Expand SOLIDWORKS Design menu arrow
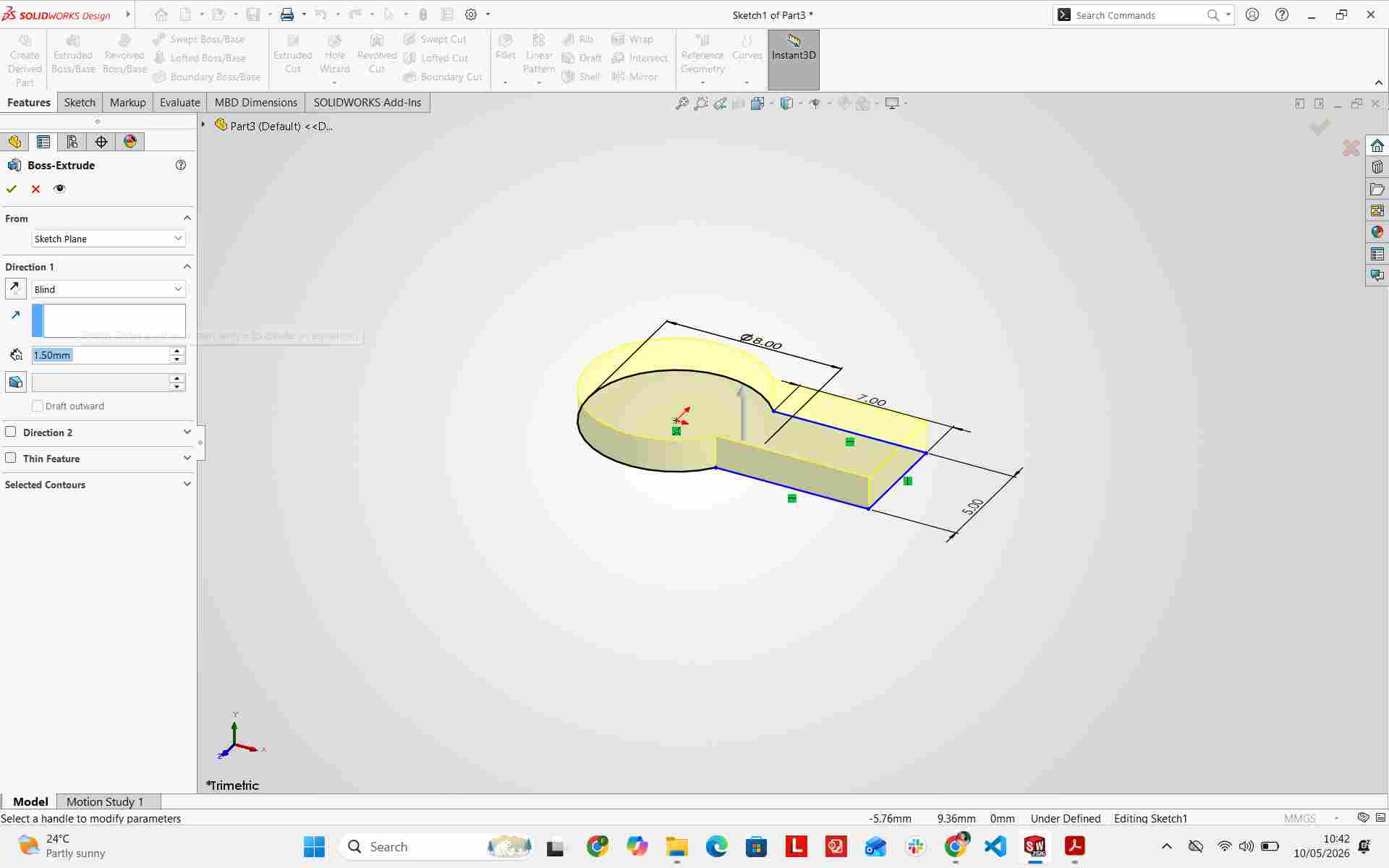Viewport: 1389px width, 868px height. [x=128, y=14]
